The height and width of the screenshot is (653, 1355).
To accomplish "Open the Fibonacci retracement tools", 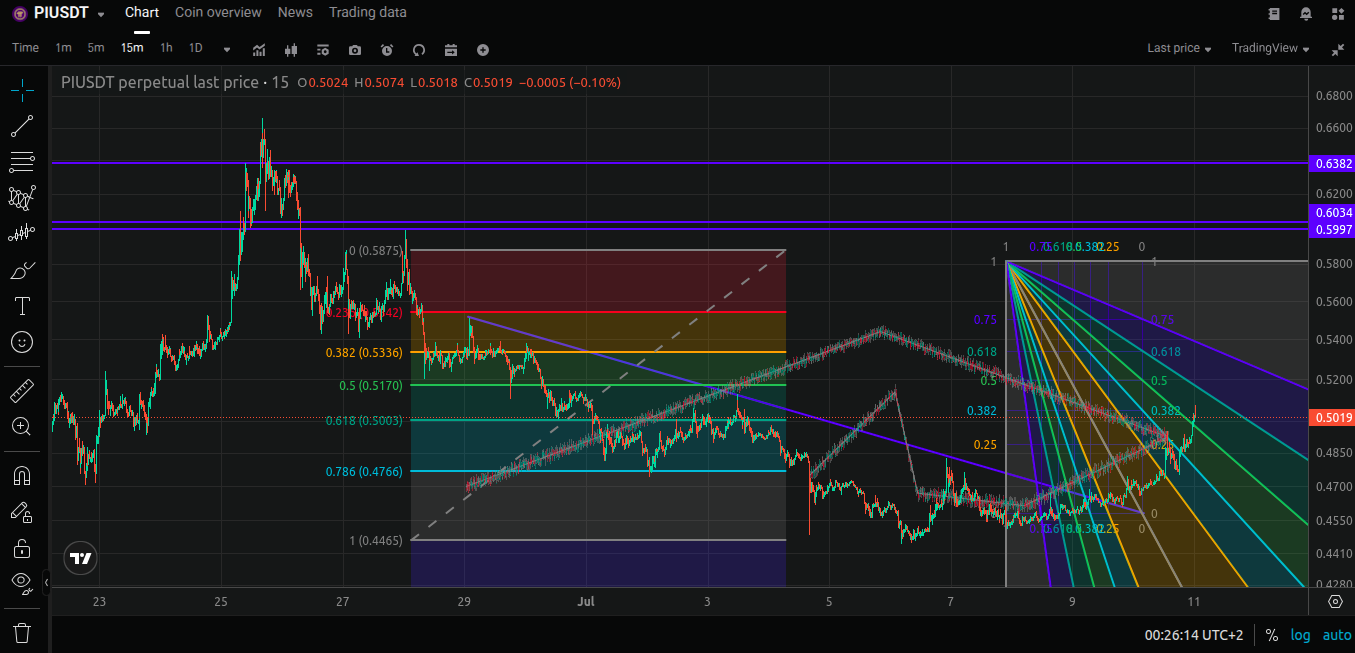I will (22, 162).
